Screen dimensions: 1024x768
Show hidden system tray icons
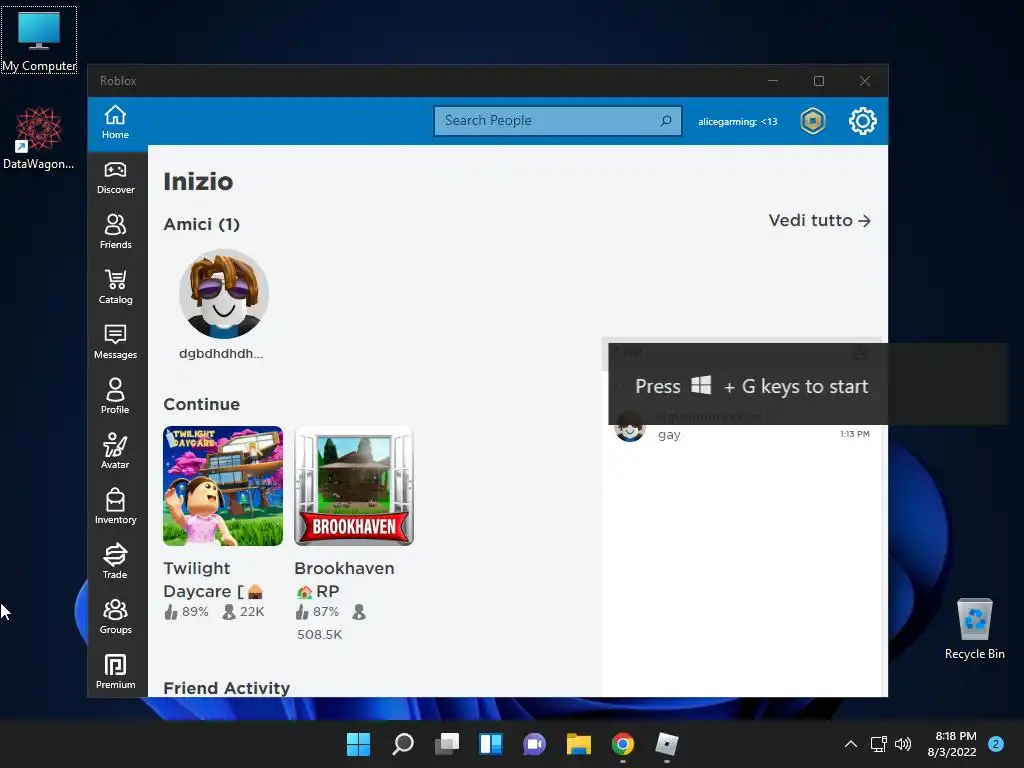851,744
